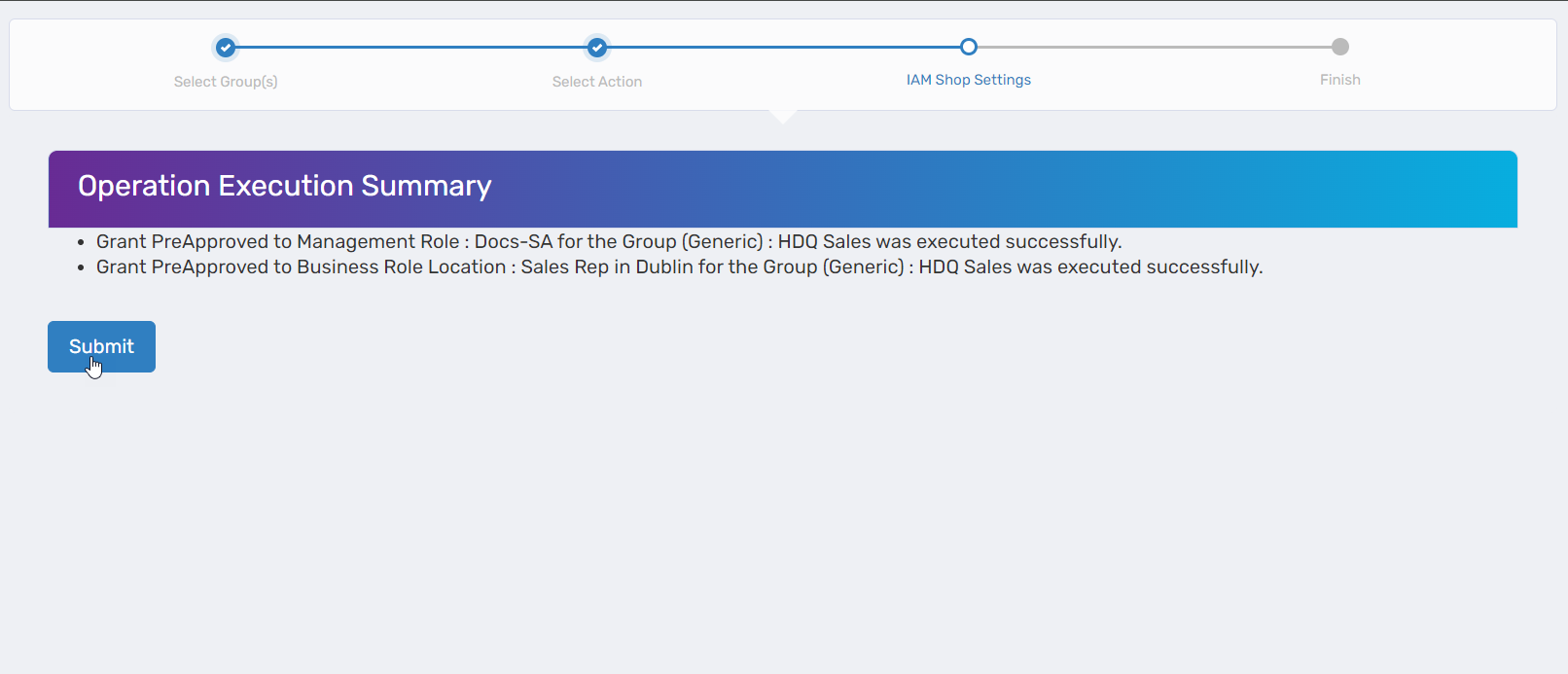Viewport: 1568px width, 674px height.
Task: Jump to the Finish step label
Action: point(1340,80)
